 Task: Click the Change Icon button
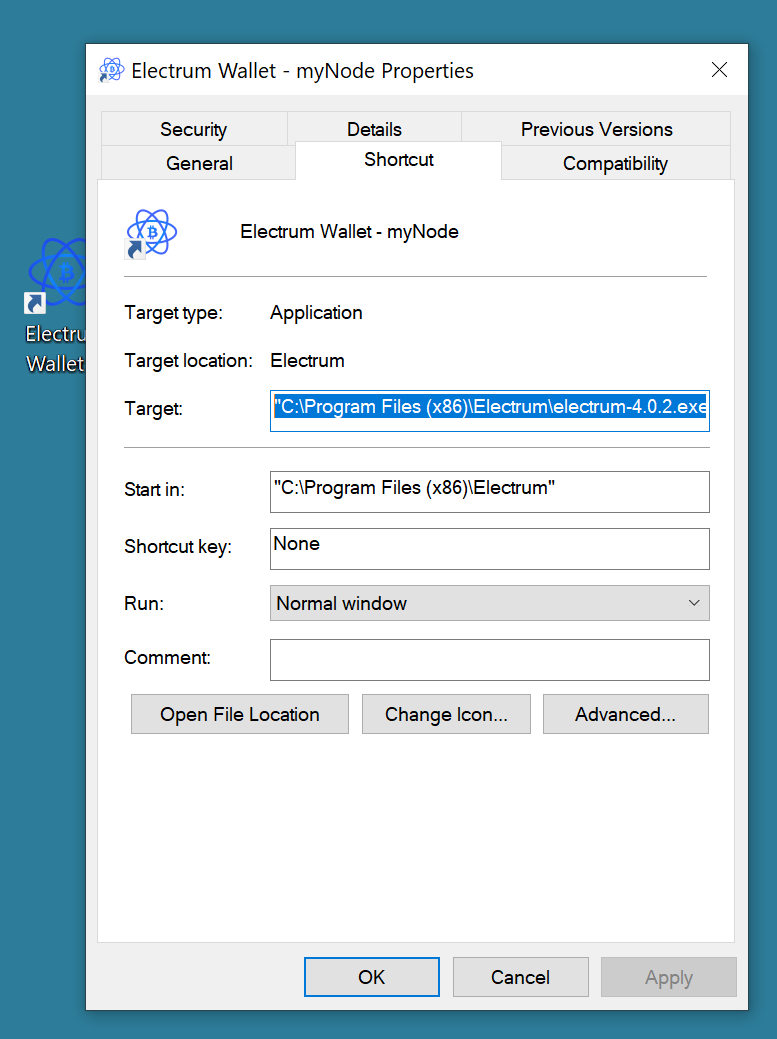tap(446, 714)
